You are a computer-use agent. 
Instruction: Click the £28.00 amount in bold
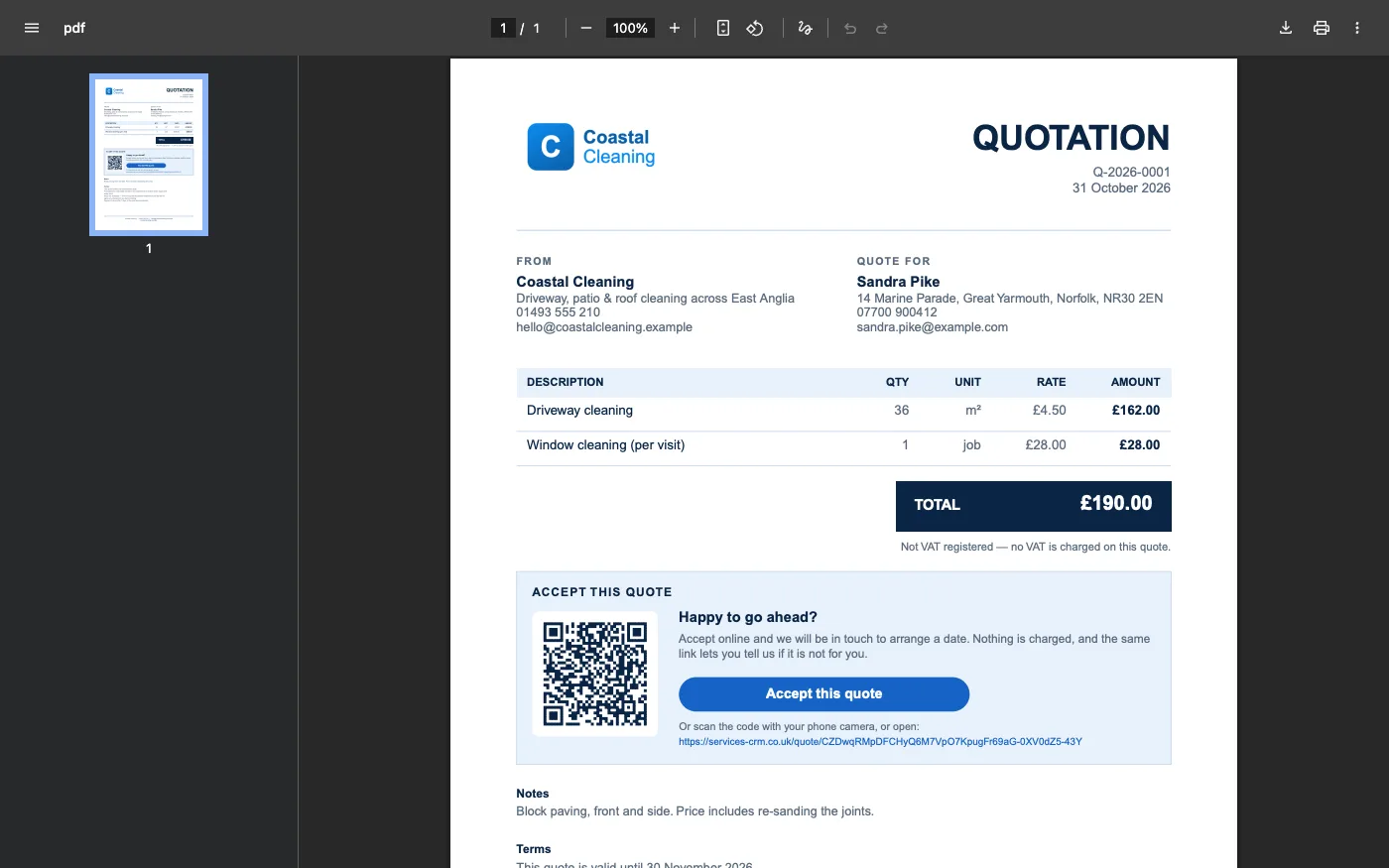[1139, 444]
